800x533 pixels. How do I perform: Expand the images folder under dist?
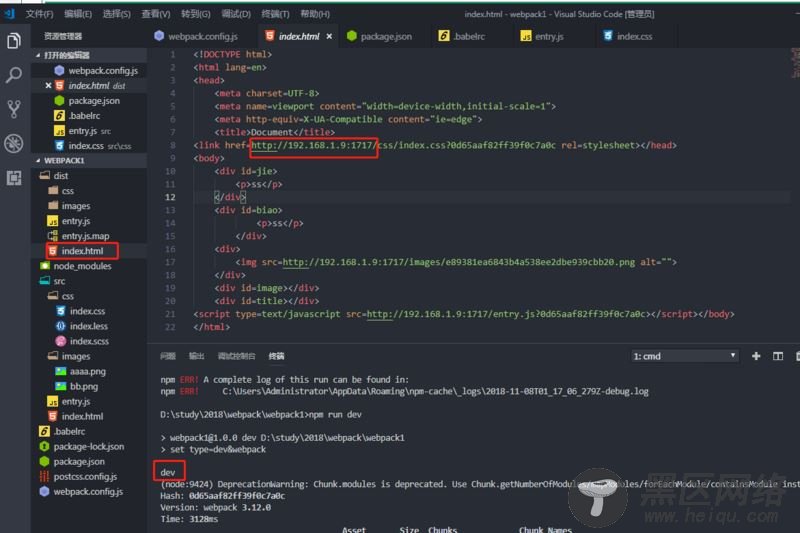click(x=76, y=206)
